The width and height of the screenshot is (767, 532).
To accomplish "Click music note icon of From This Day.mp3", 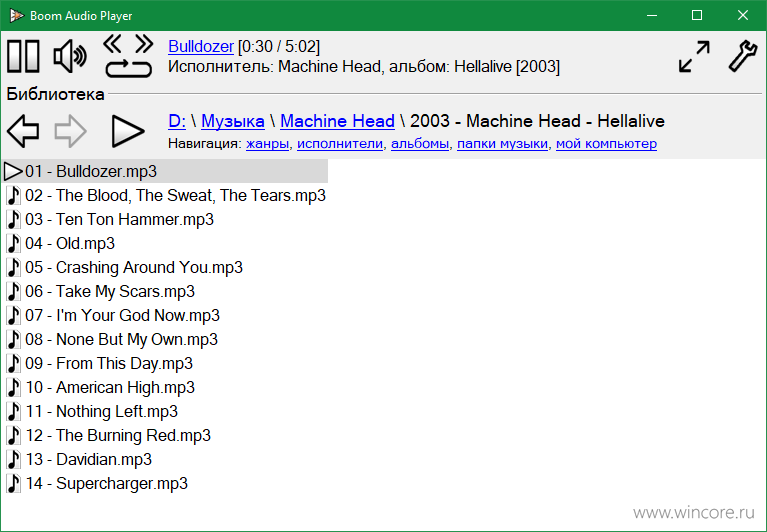I will [x=14, y=363].
